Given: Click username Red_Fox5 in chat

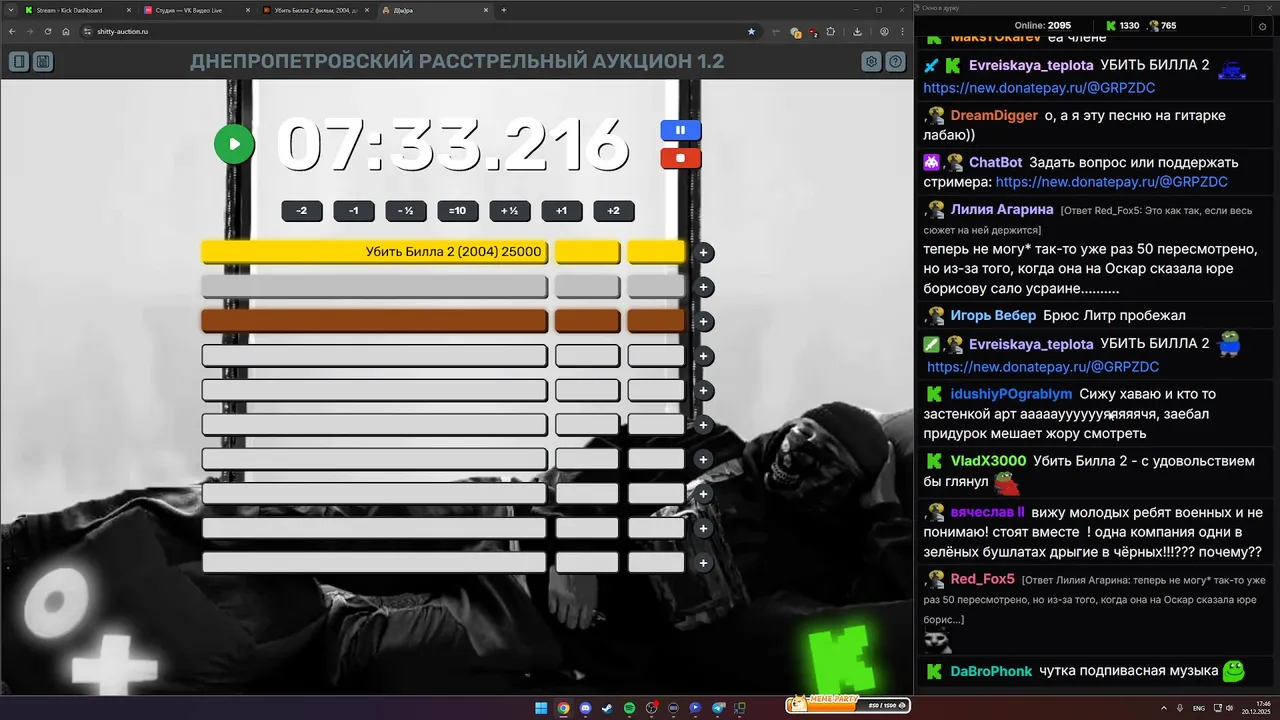Looking at the screenshot, I should [982, 579].
